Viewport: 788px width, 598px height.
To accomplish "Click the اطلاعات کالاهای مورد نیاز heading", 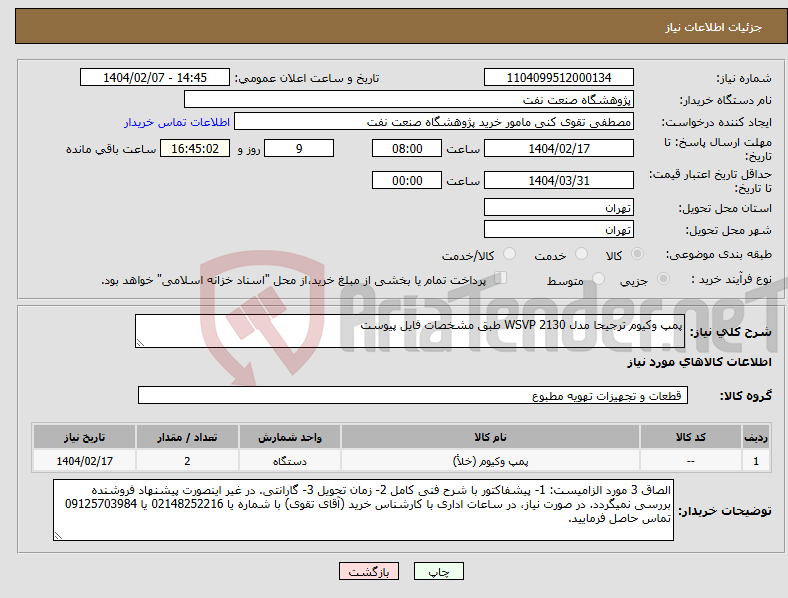I will tap(699, 362).
